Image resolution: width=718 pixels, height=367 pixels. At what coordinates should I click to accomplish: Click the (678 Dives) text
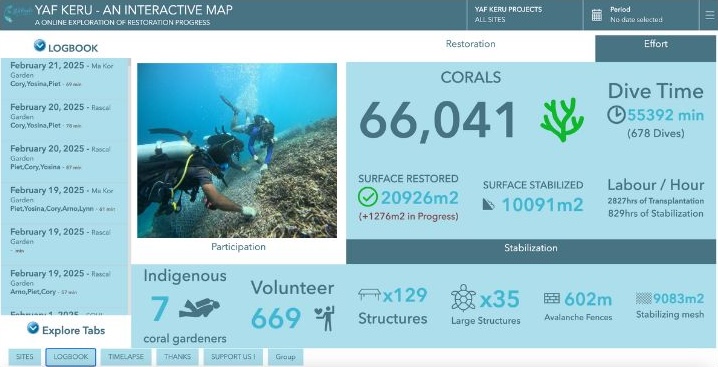point(656,134)
